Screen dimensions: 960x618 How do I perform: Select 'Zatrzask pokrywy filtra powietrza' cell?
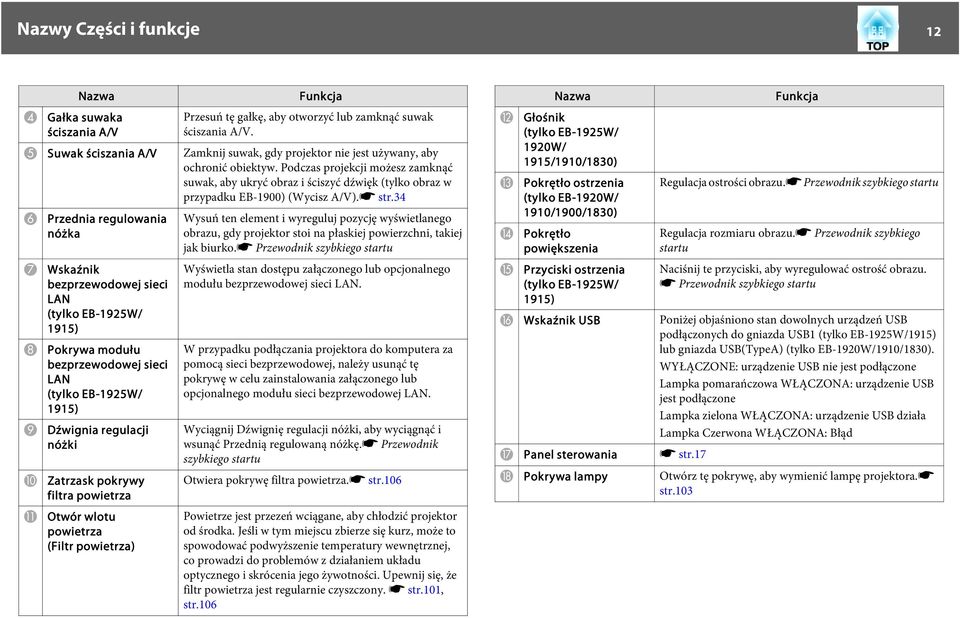tap(110, 488)
